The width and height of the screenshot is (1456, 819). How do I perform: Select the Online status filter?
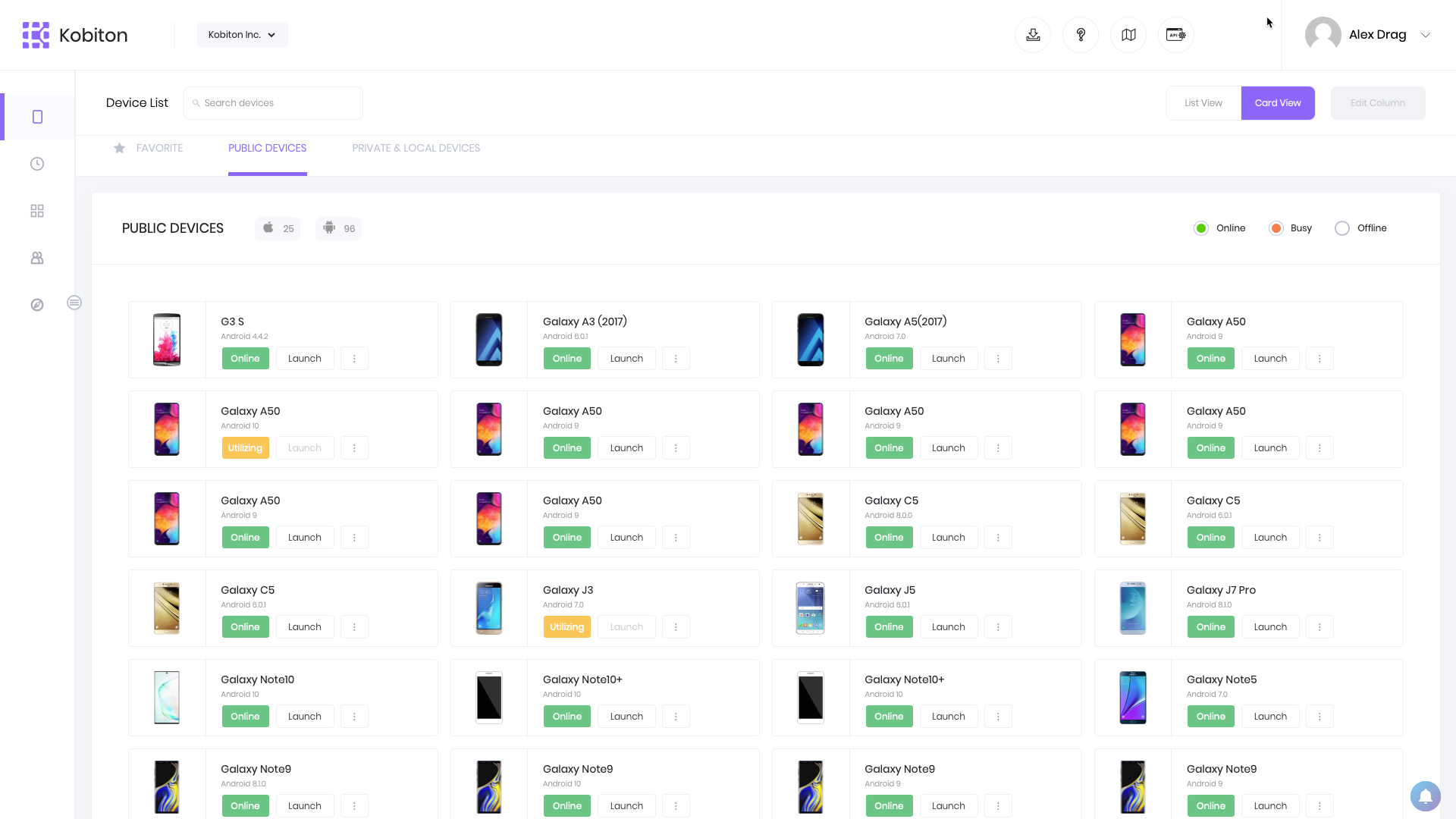(1200, 227)
